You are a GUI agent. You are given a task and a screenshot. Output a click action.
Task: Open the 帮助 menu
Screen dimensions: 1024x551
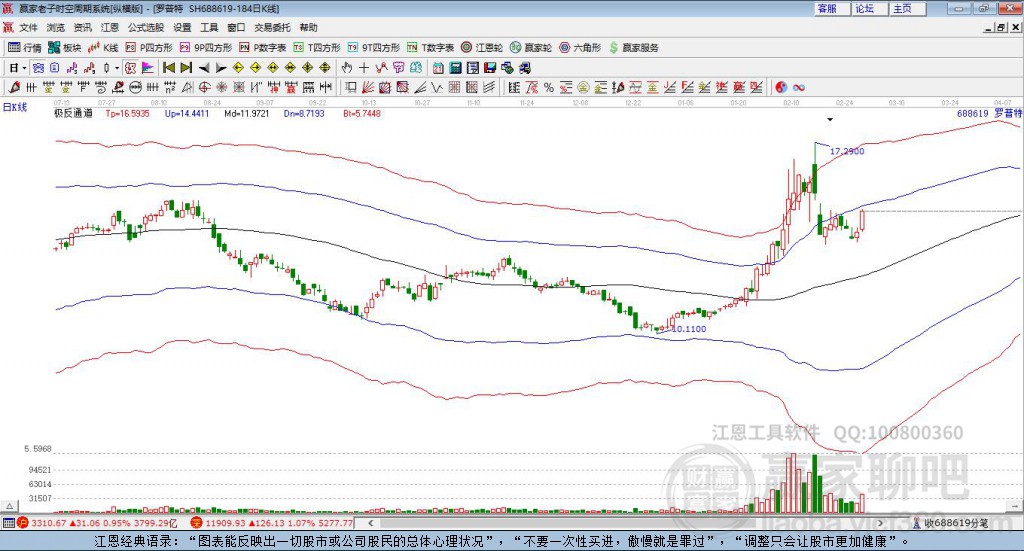(308, 27)
